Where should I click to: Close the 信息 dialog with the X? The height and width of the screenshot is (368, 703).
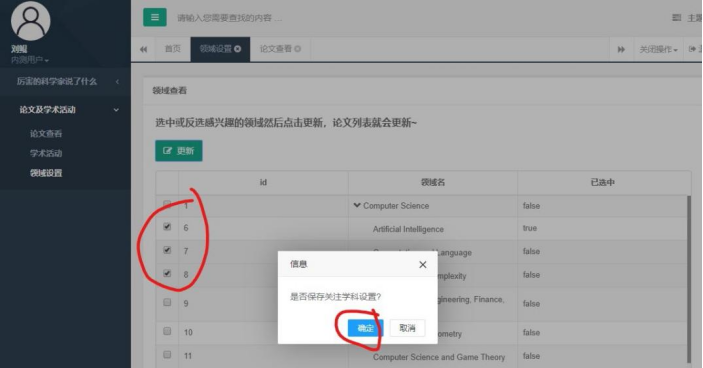pyautogui.click(x=422, y=264)
